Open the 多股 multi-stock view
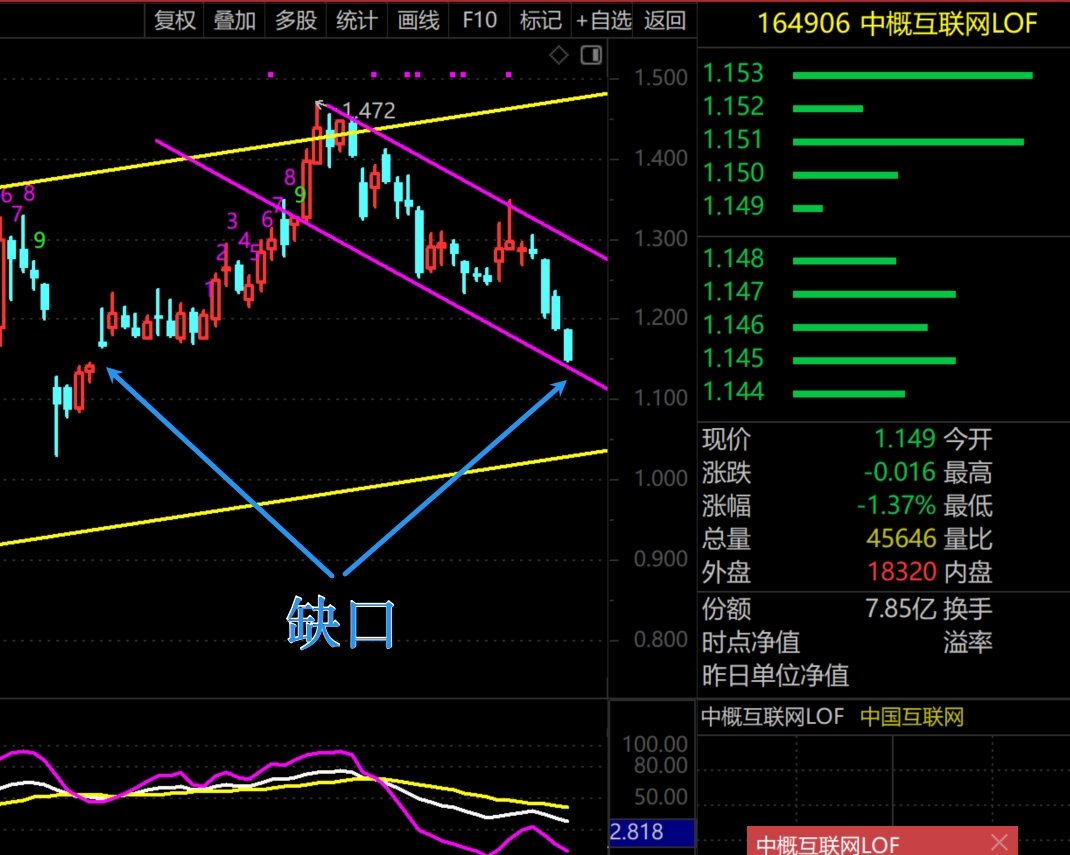The width and height of the screenshot is (1070, 855). click(x=296, y=20)
